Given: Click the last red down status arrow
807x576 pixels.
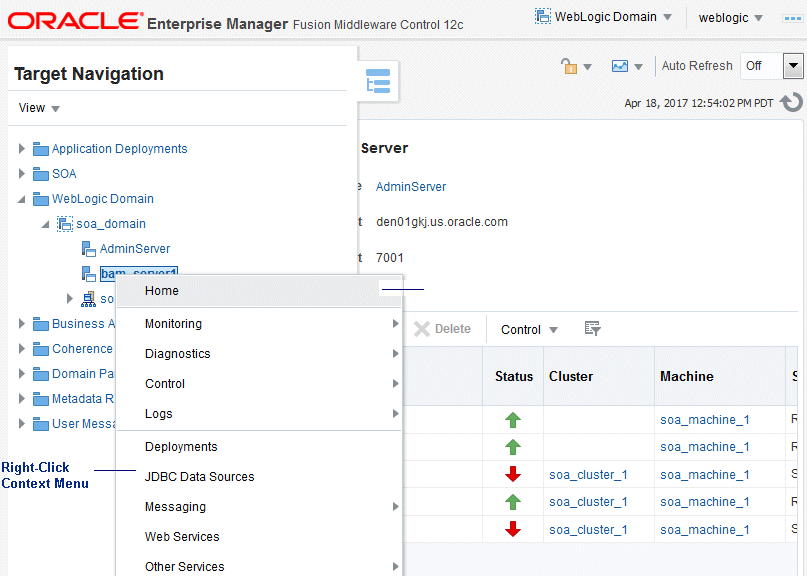Looking at the screenshot, I should (x=513, y=529).
